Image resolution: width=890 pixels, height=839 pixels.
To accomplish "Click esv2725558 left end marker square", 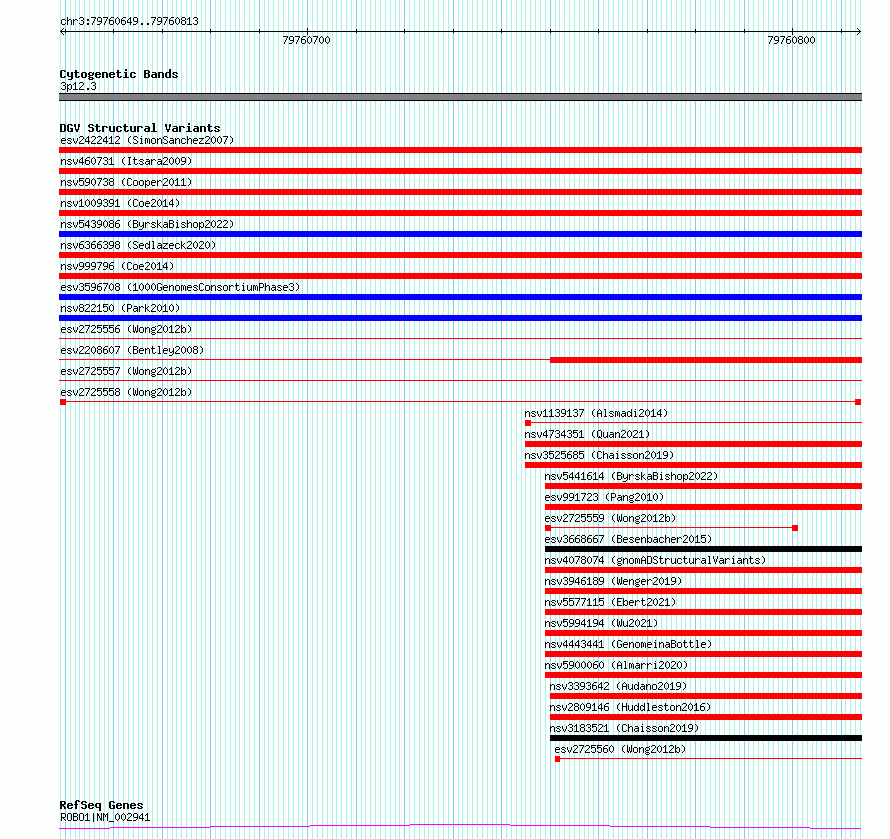I will pyautogui.click(x=63, y=402).
